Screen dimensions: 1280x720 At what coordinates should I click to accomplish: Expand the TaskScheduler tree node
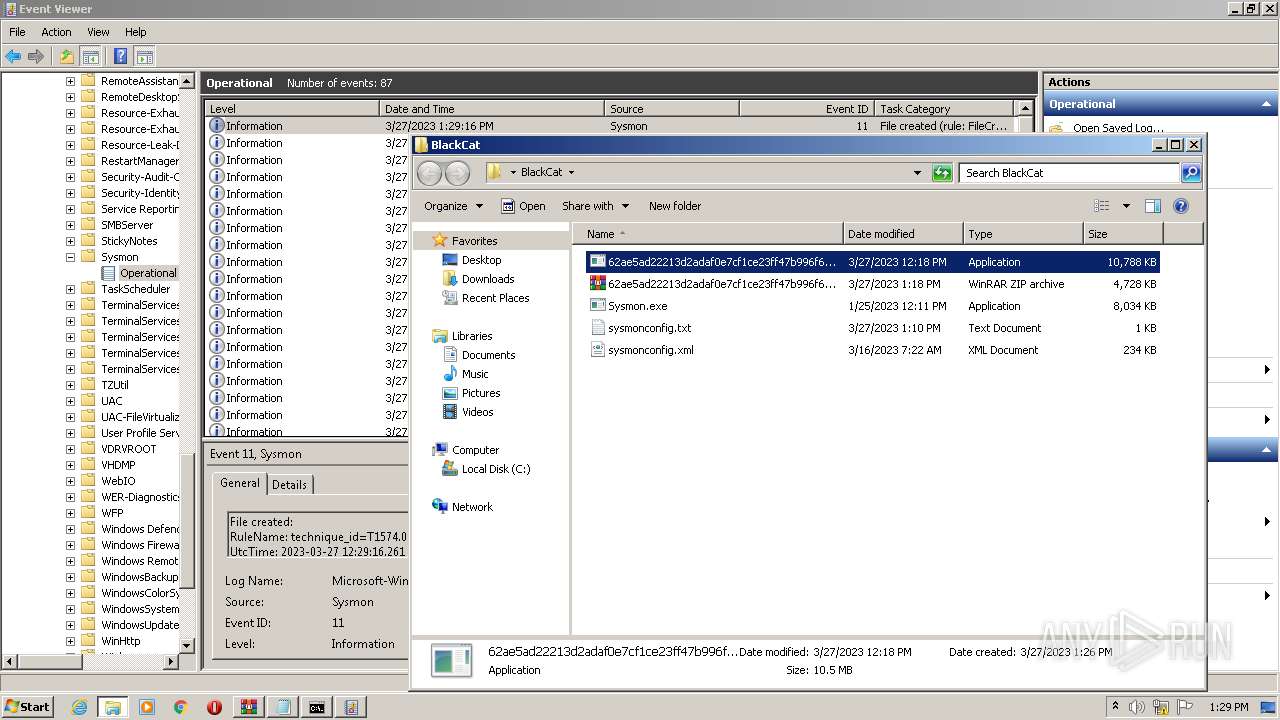(70, 289)
